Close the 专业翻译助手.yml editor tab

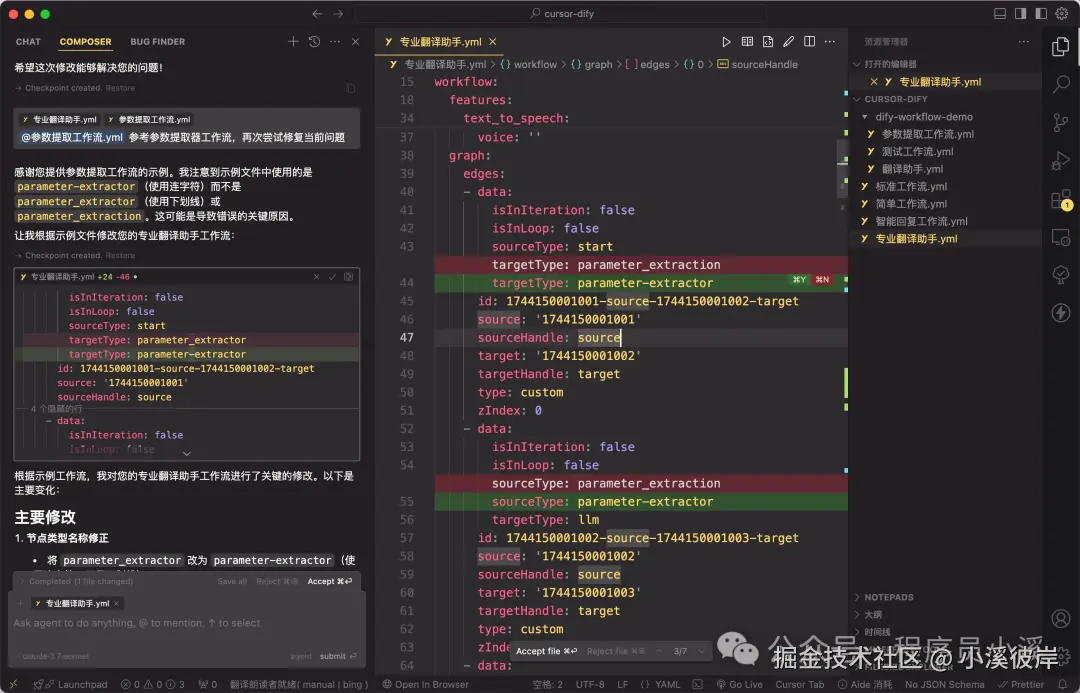click(x=492, y=42)
